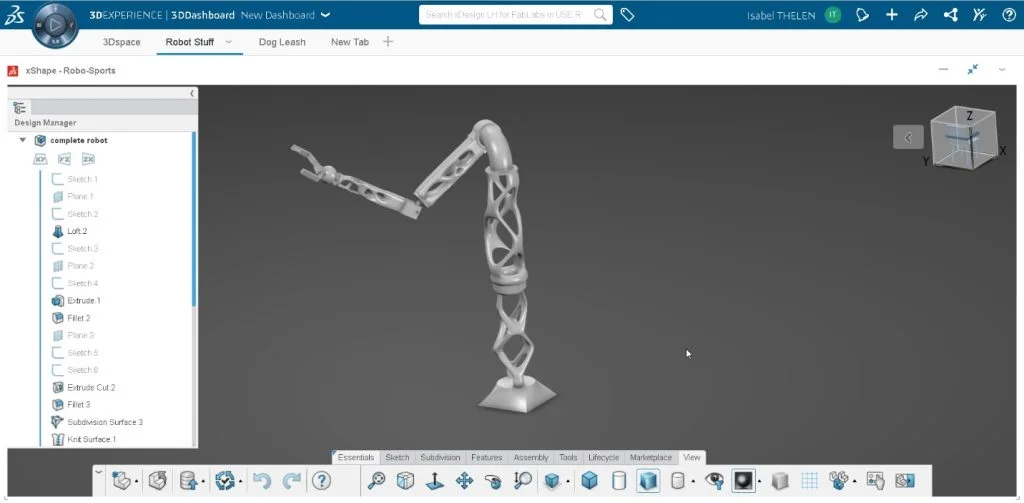
Task: Switch to the Subdivision toolbar tab
Action: pyautogui.click(x=440, y=457)
